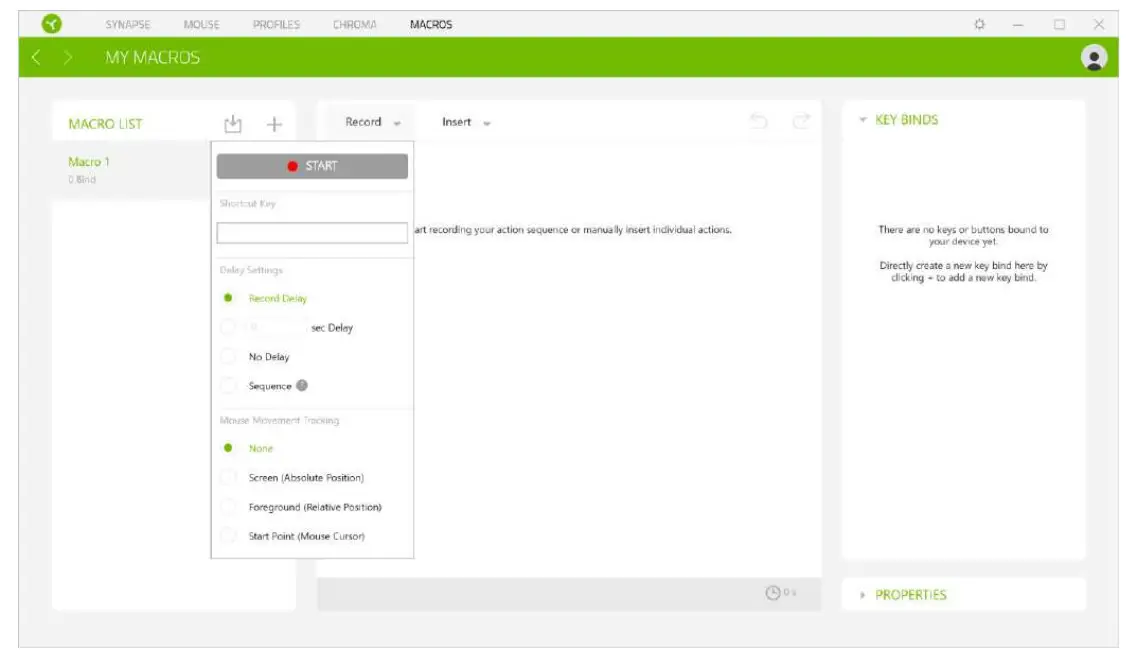Click the import macro icon
The width and height of the screenshot is (1127, 656).
(233, 124)
